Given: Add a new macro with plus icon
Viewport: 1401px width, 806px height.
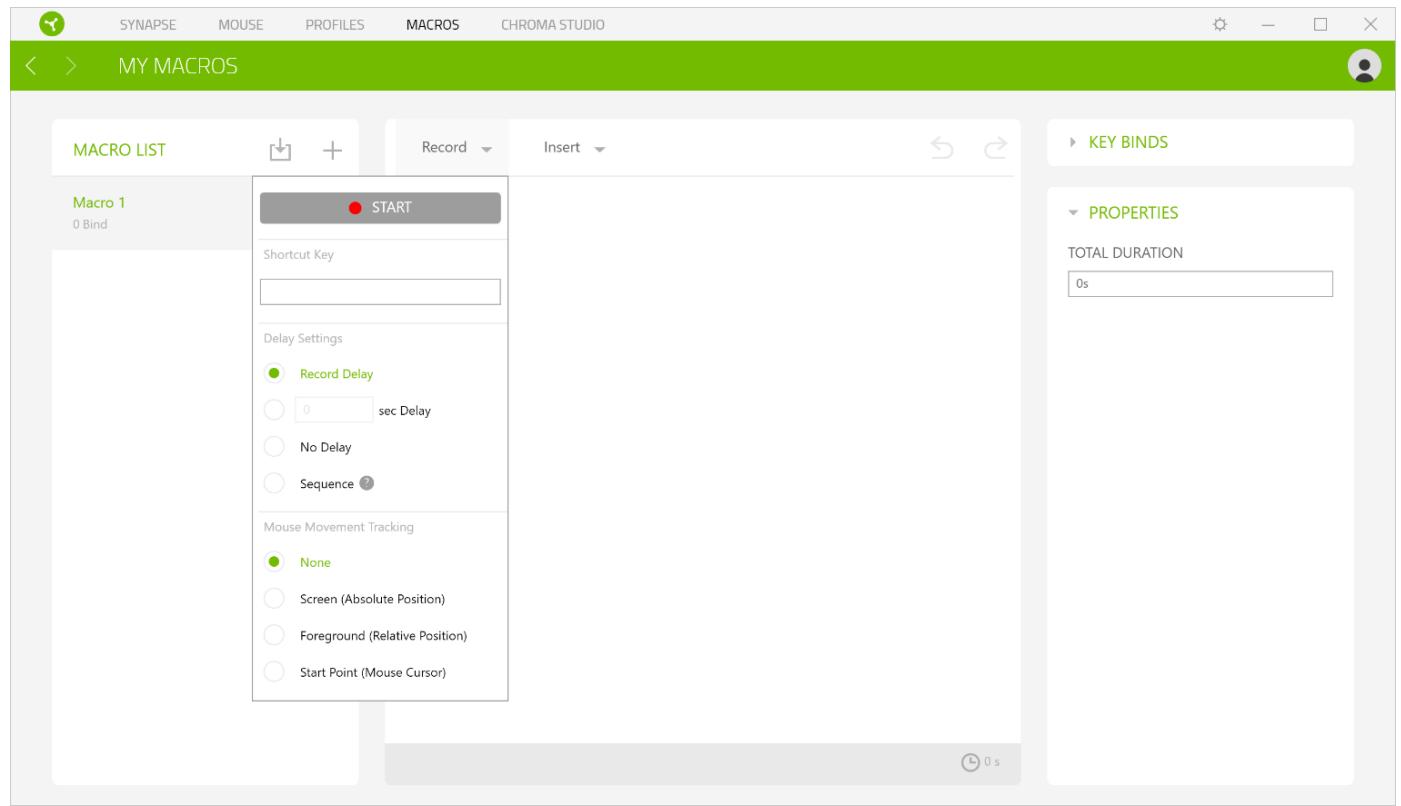Looking at the screenshot, I should [332, 150].
